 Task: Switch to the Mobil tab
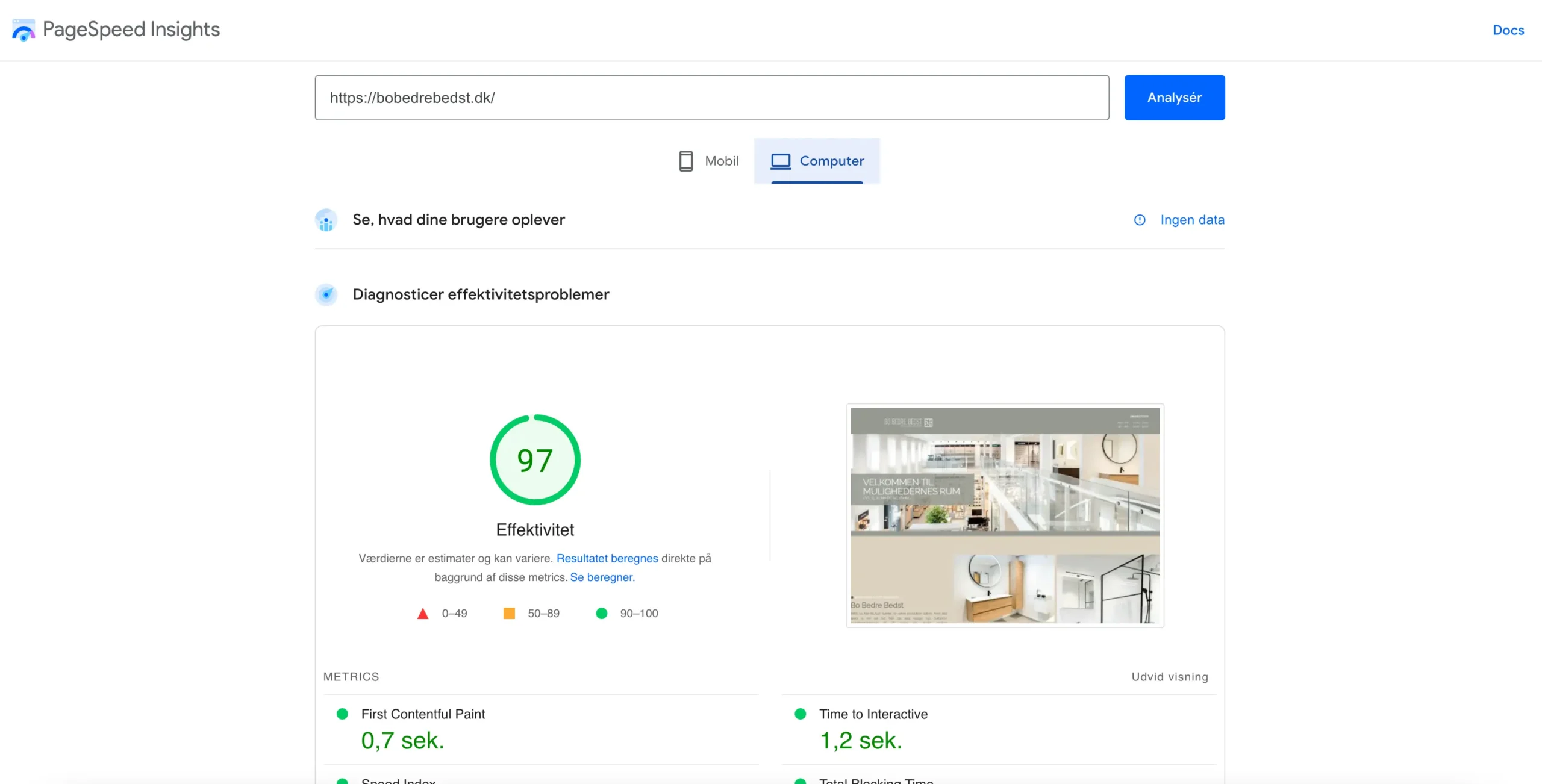click(708, 161)
